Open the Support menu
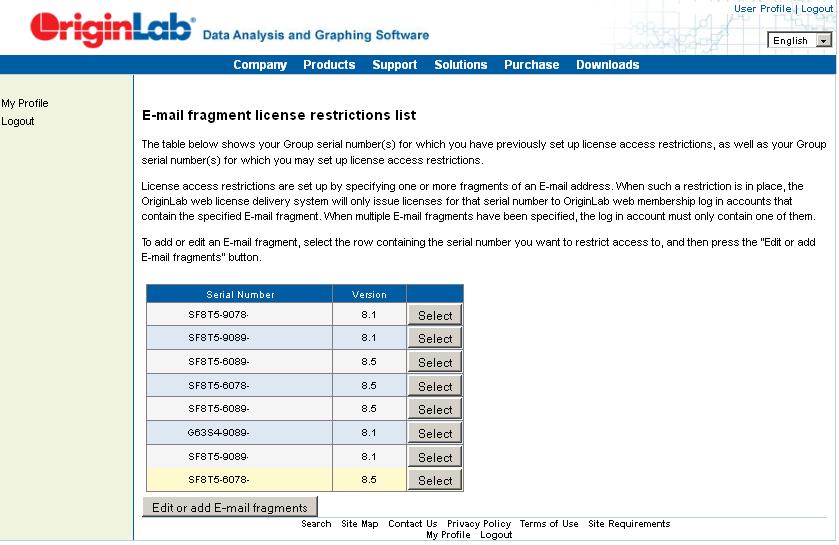The width and height of the screenshot is (839, 545). [x=394, y=65]
